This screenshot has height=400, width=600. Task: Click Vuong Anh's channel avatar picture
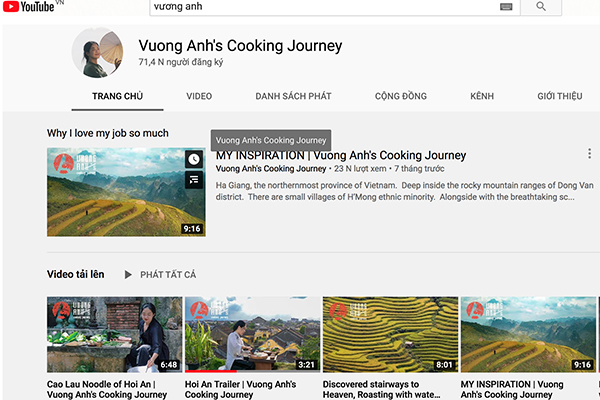click(x=98, y=53)
